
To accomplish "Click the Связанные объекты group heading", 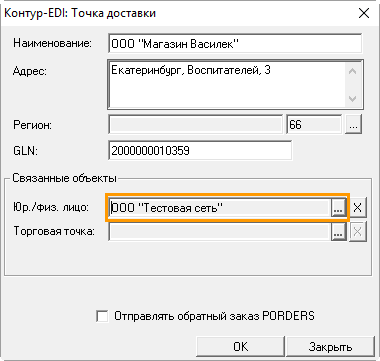I will click(x=64, y=178).
